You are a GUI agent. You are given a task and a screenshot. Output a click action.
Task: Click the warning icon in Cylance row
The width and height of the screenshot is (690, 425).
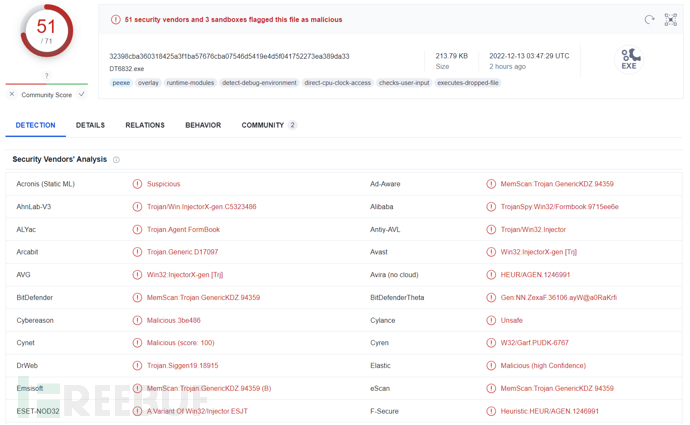pyautogui.click(x=491, y=320)
